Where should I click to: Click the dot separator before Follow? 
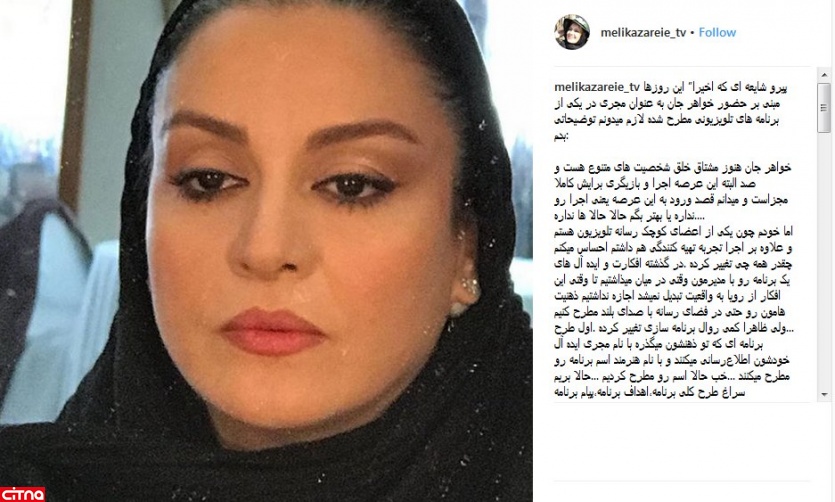pyautogui.click(x=692, y=32)
